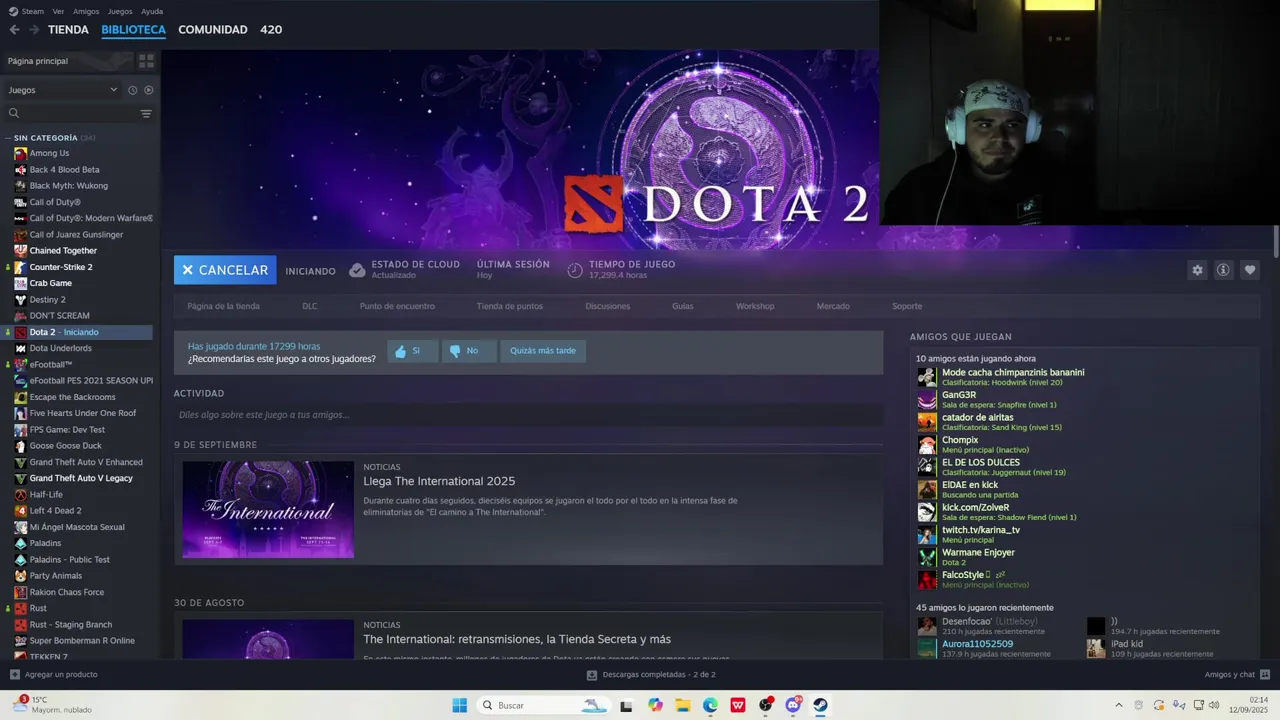The width and height of the screenshot is (1280, 720).
Task: Open Dota 2 settings gear icon
Action: point(1197,270)
